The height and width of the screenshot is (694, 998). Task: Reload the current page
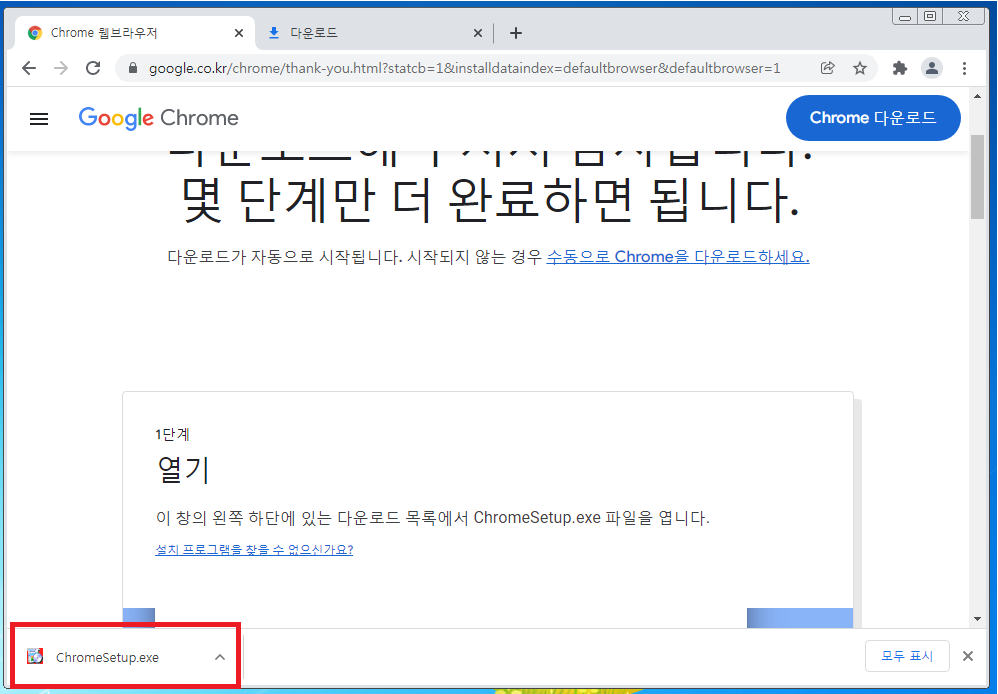click(x=94, y=68)
